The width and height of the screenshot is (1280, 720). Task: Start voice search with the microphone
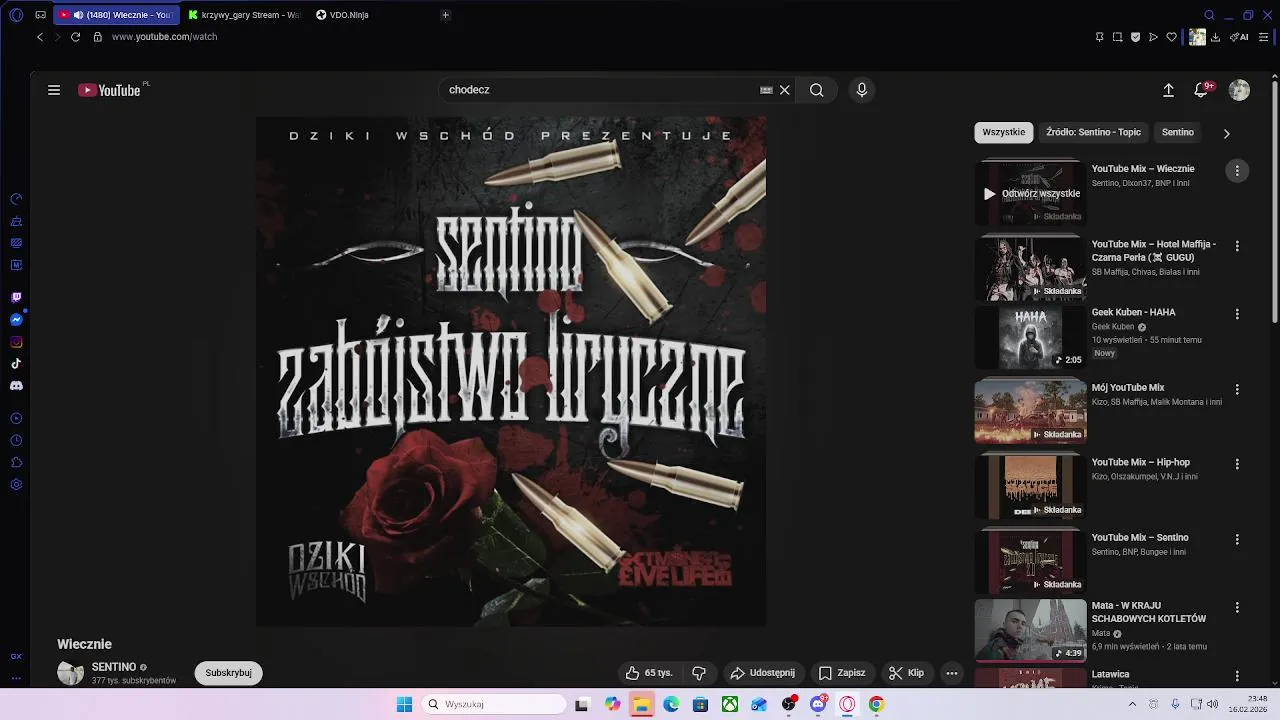point(862,90)
